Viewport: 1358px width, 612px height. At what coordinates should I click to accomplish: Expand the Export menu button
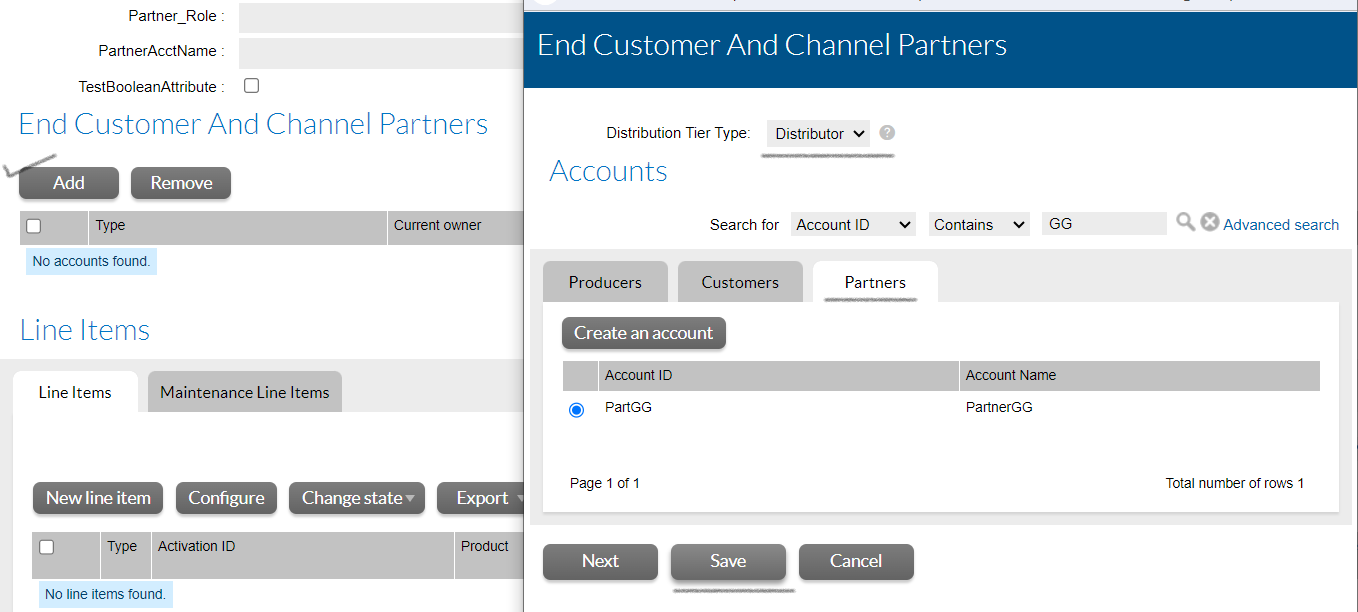click(482, 498)
